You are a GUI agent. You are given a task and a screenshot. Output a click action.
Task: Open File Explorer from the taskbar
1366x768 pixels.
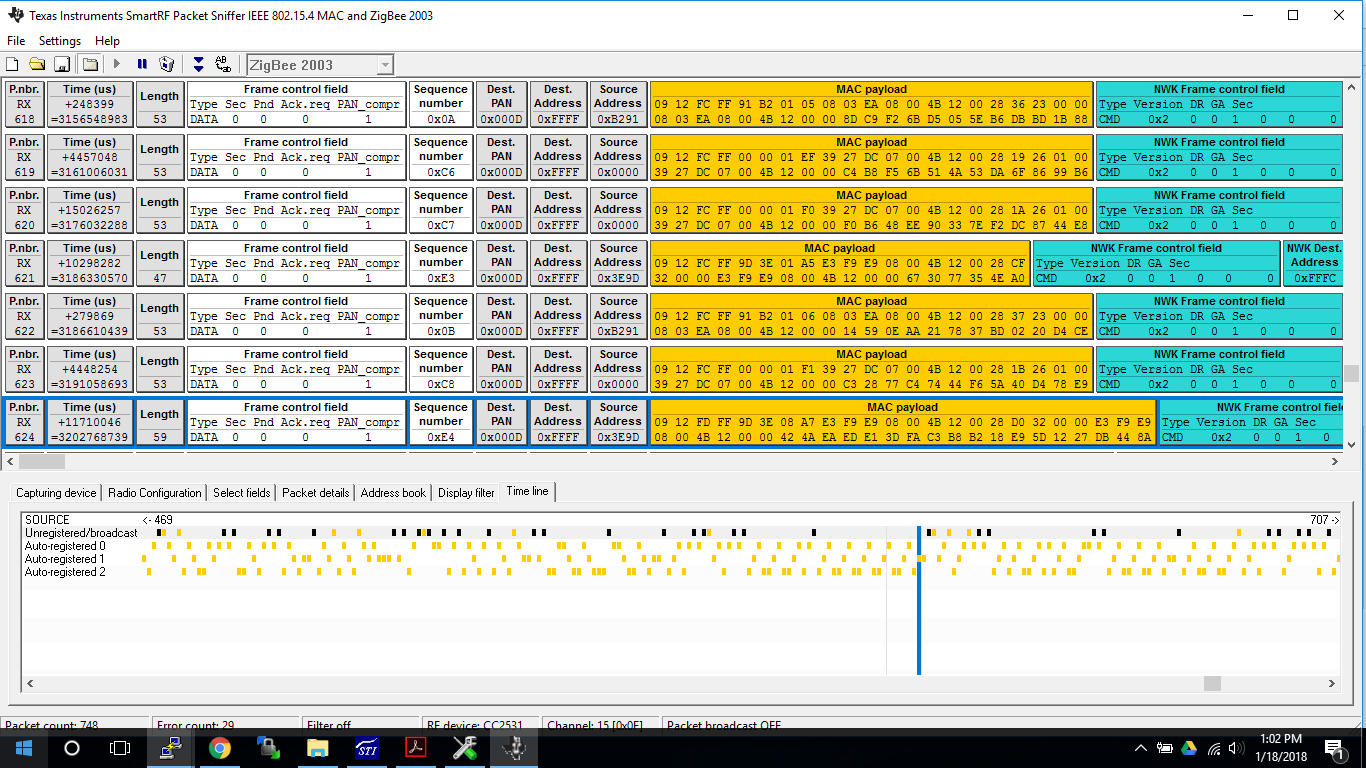[x=318, y=748]
